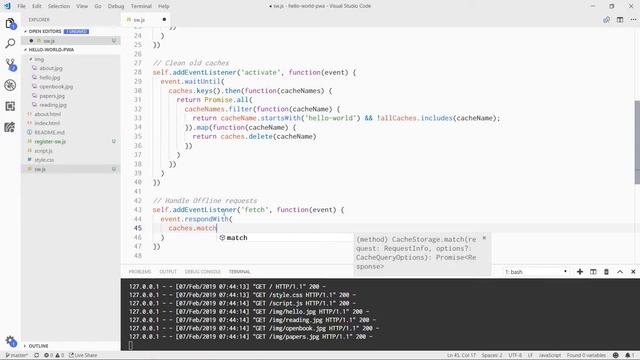Open the Live Share view in activity bar

coord(10,127)
